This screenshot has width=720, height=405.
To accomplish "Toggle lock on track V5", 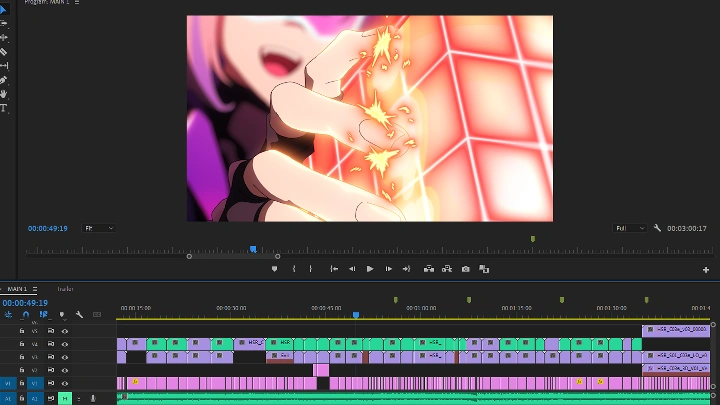I will point(22,331).
